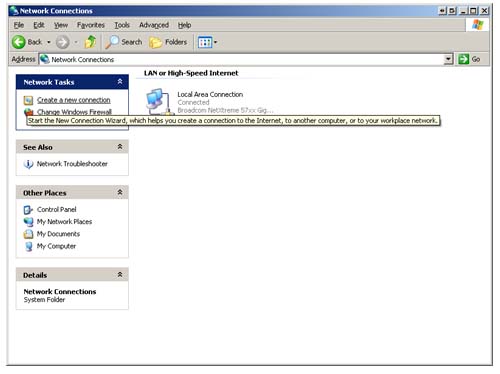Collapse the See Also panel
This screenshot has width=500, height=374.
(120, 147)
